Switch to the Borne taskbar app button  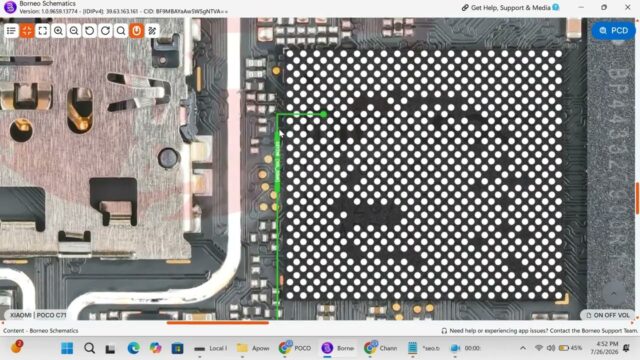tap(338, 348)
